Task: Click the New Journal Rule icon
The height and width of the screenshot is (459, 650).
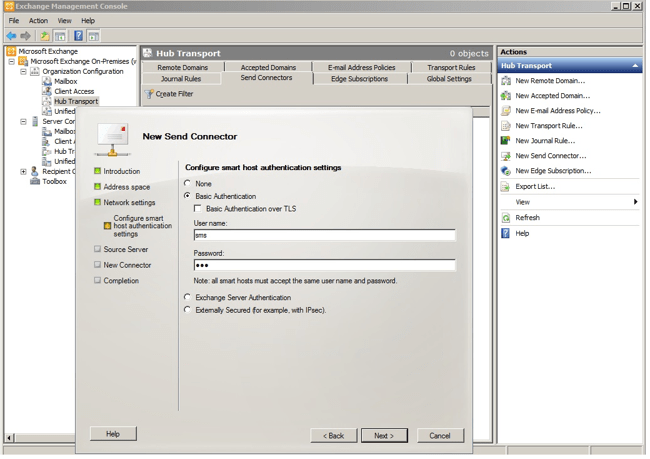Action: coord(506,141)
